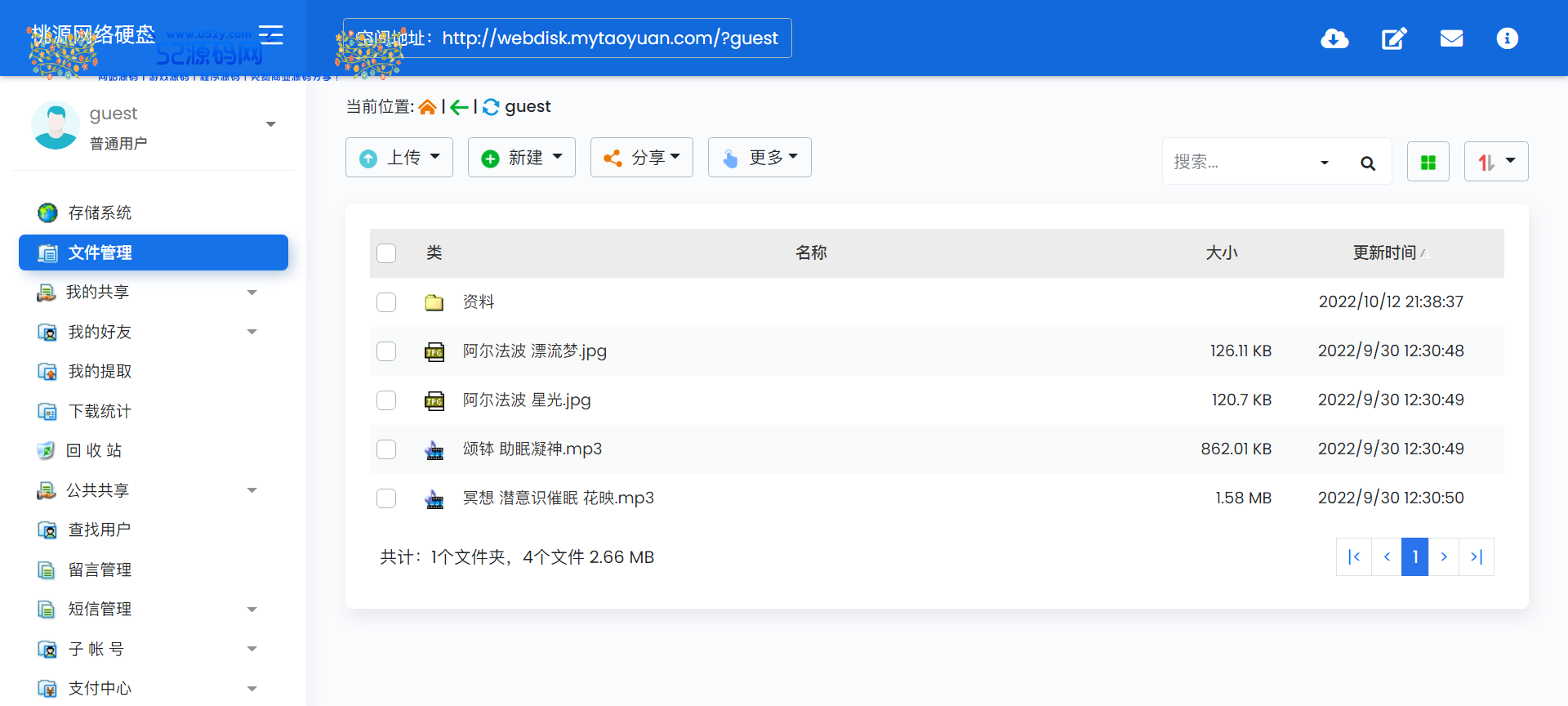This screenshot has height=706, width=1568.
Task: Toggle the hamburger menu to collapse sidebar
Action: [271, 34]
